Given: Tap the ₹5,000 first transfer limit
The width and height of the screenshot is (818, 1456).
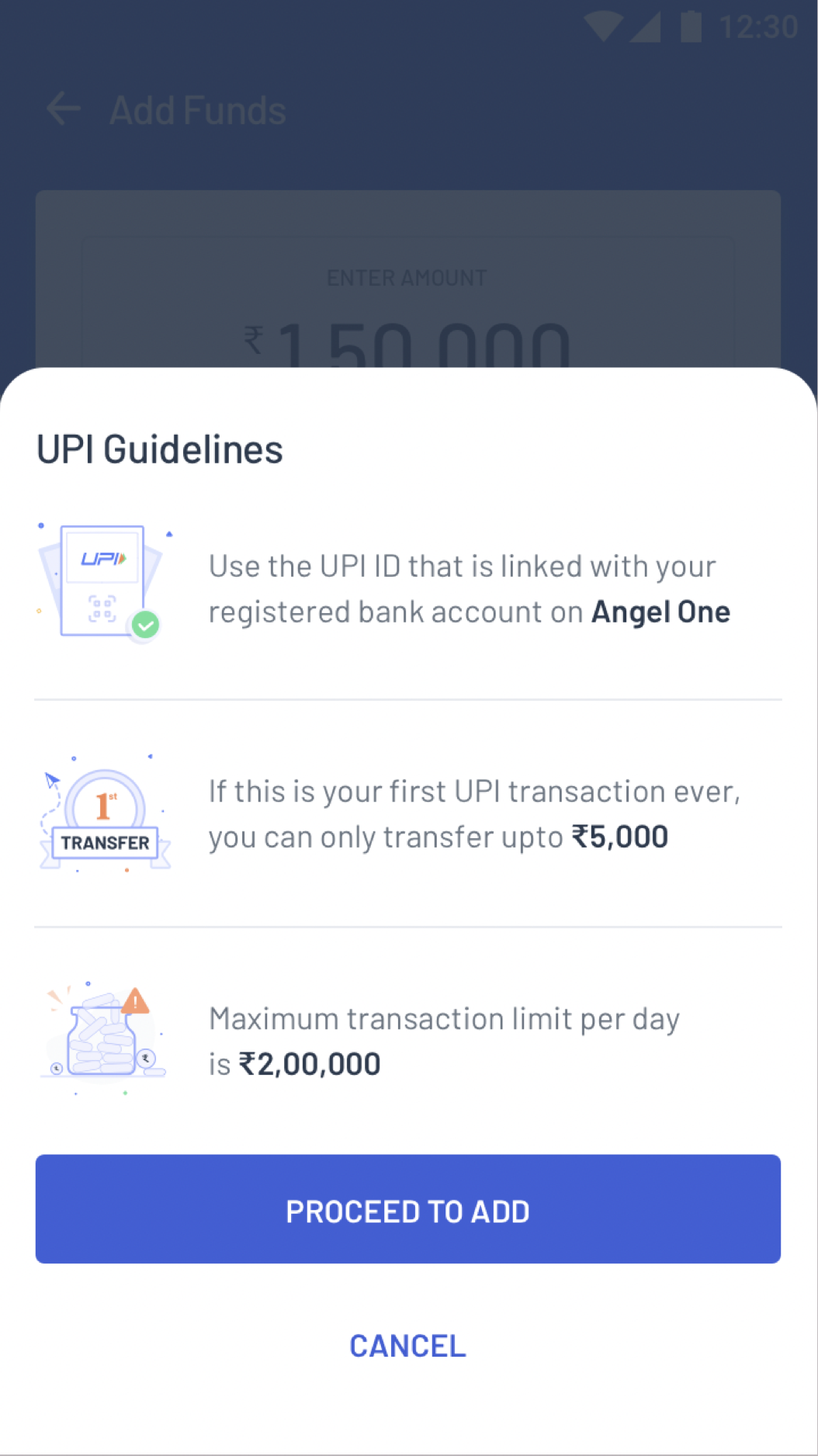Looking at the screenshot, I should pos(619,837).
